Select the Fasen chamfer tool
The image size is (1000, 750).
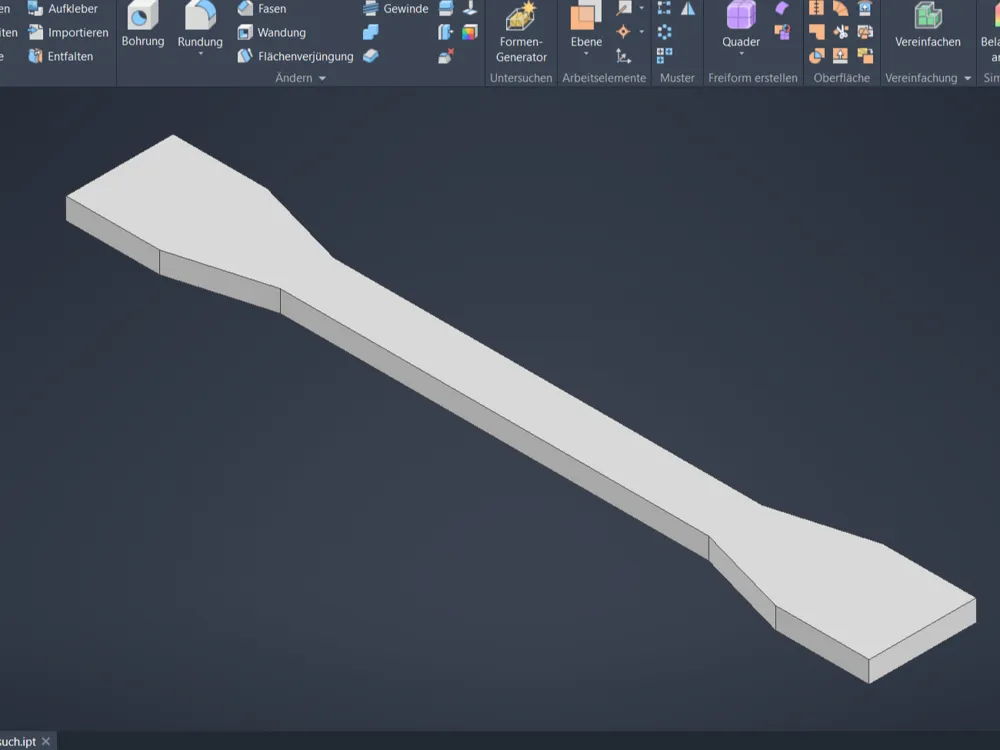coord(261,8)
